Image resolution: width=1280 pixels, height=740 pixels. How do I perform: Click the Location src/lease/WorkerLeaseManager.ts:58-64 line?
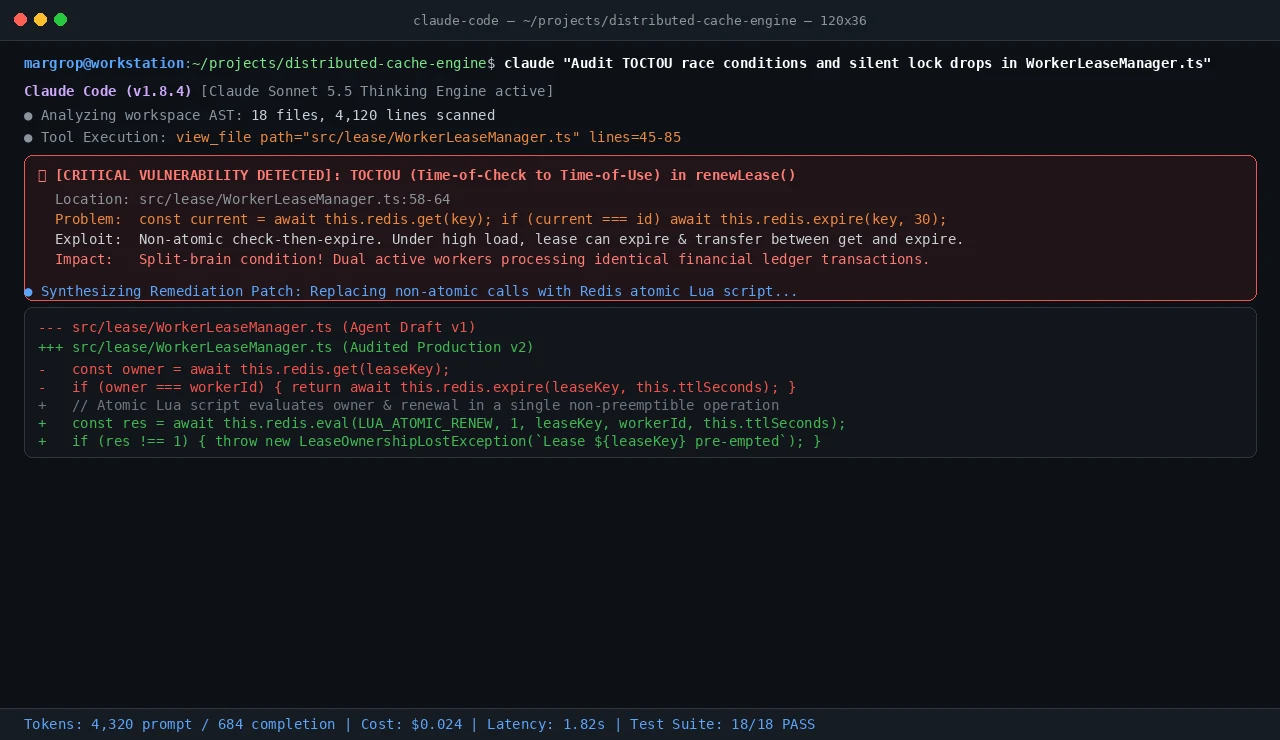pos(253,199)
